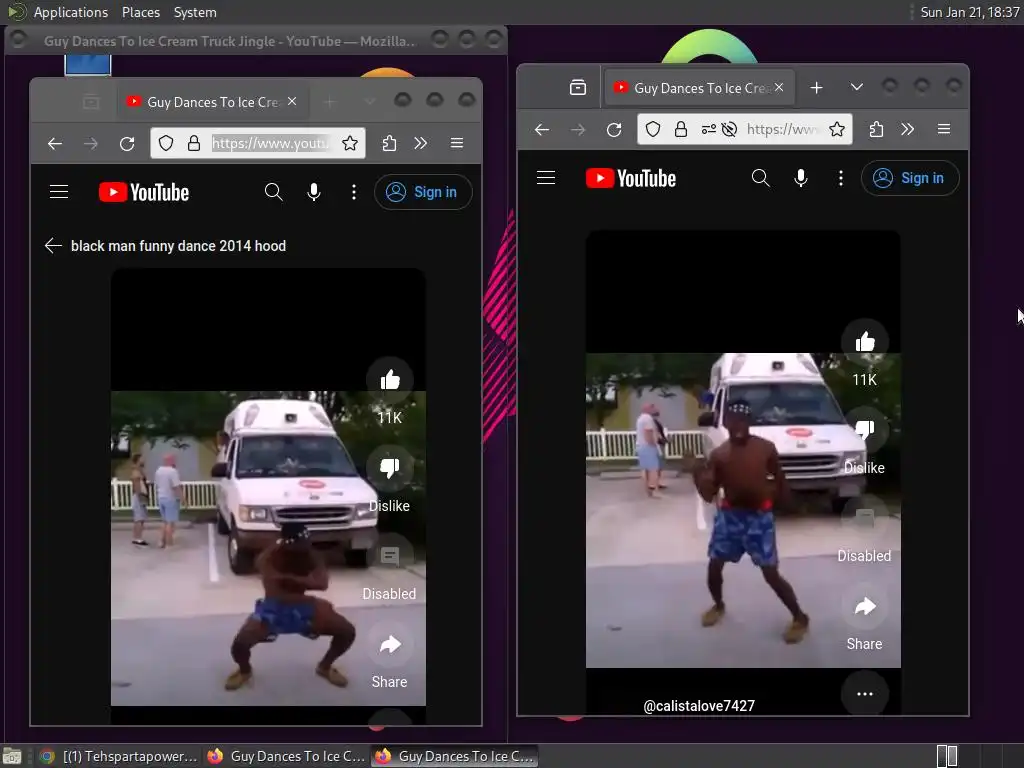Click YouTube logo in right window
Screen dimensions: 1024x768
[x=631, y=178]
